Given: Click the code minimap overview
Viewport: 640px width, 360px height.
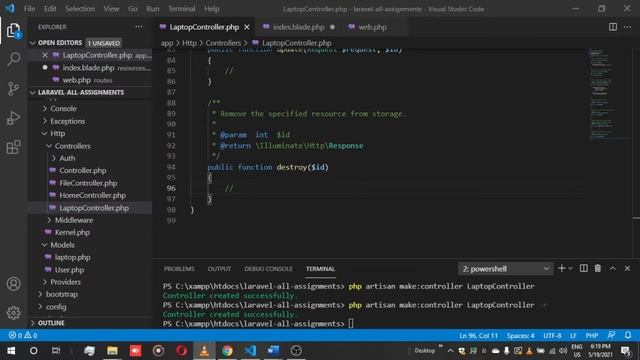Looking at the screenshot, I should (x=608, y=94).
